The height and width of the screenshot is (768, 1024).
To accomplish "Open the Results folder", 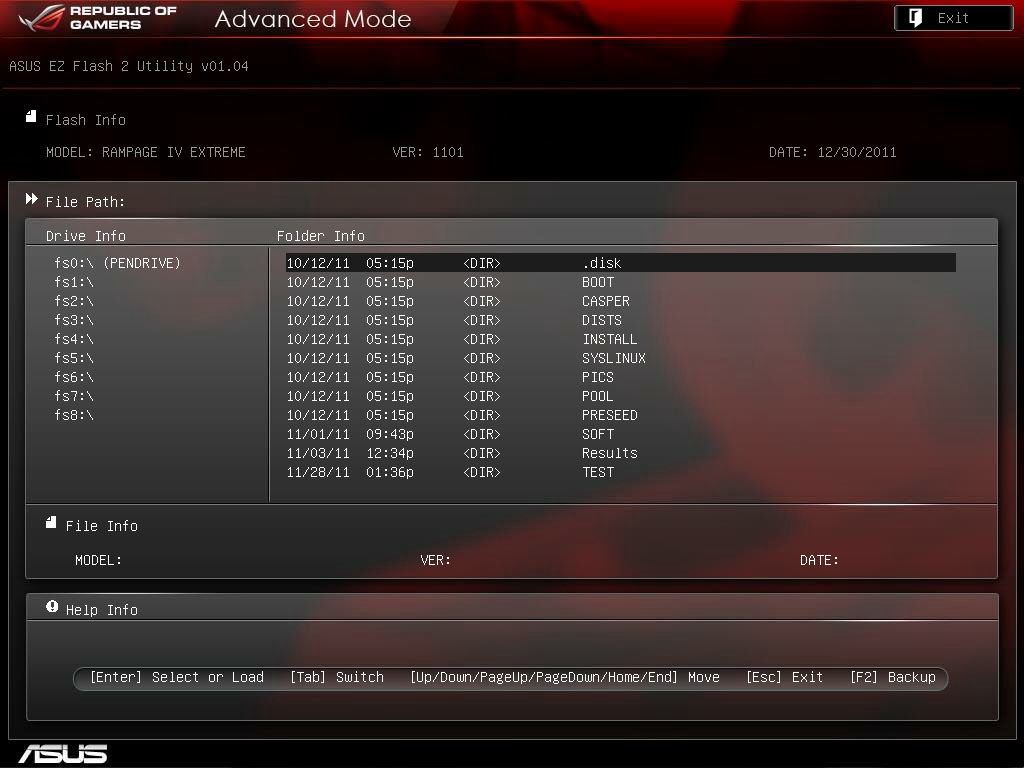I will click(x=609, y=453).
